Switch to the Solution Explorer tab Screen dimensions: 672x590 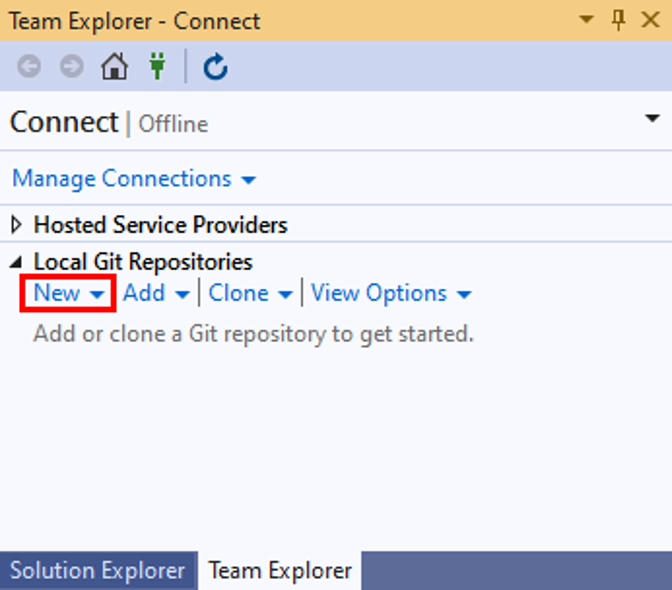click(x=97, y=571)
